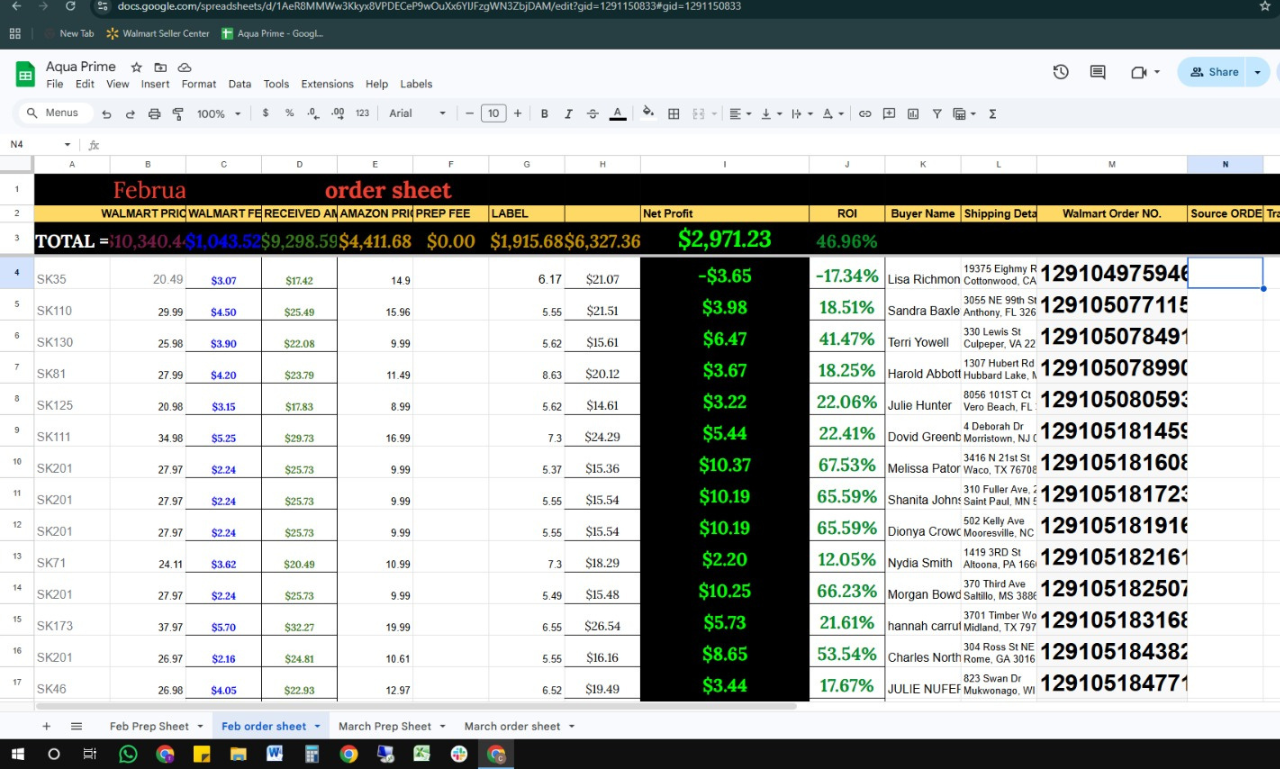Viewport: 1280px width, 769px height.
Task: Toggle italic formatting
Action: pyautogui.click(x=569, y=114)
